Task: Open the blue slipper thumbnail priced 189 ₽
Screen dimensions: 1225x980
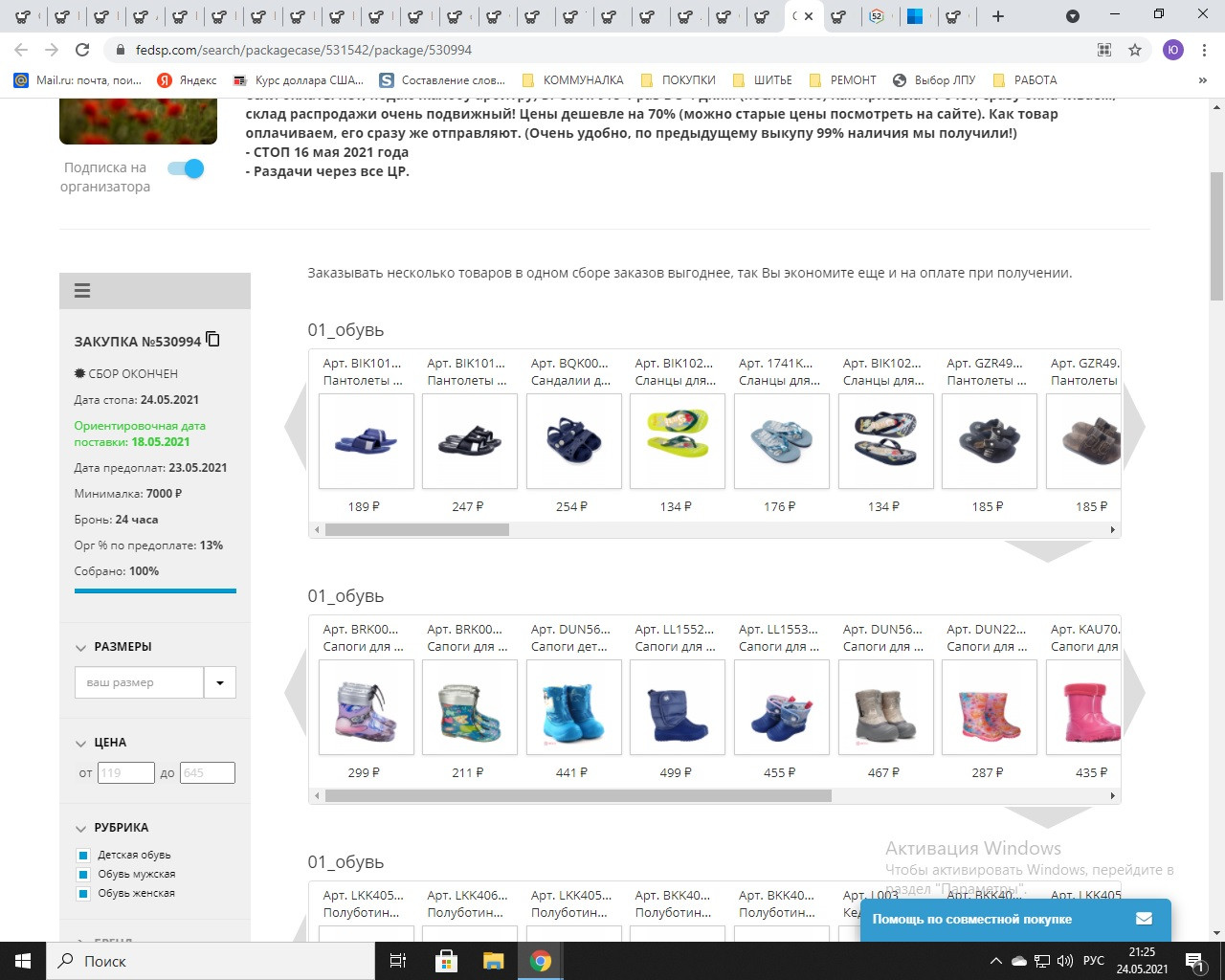Action: point(366,441)
